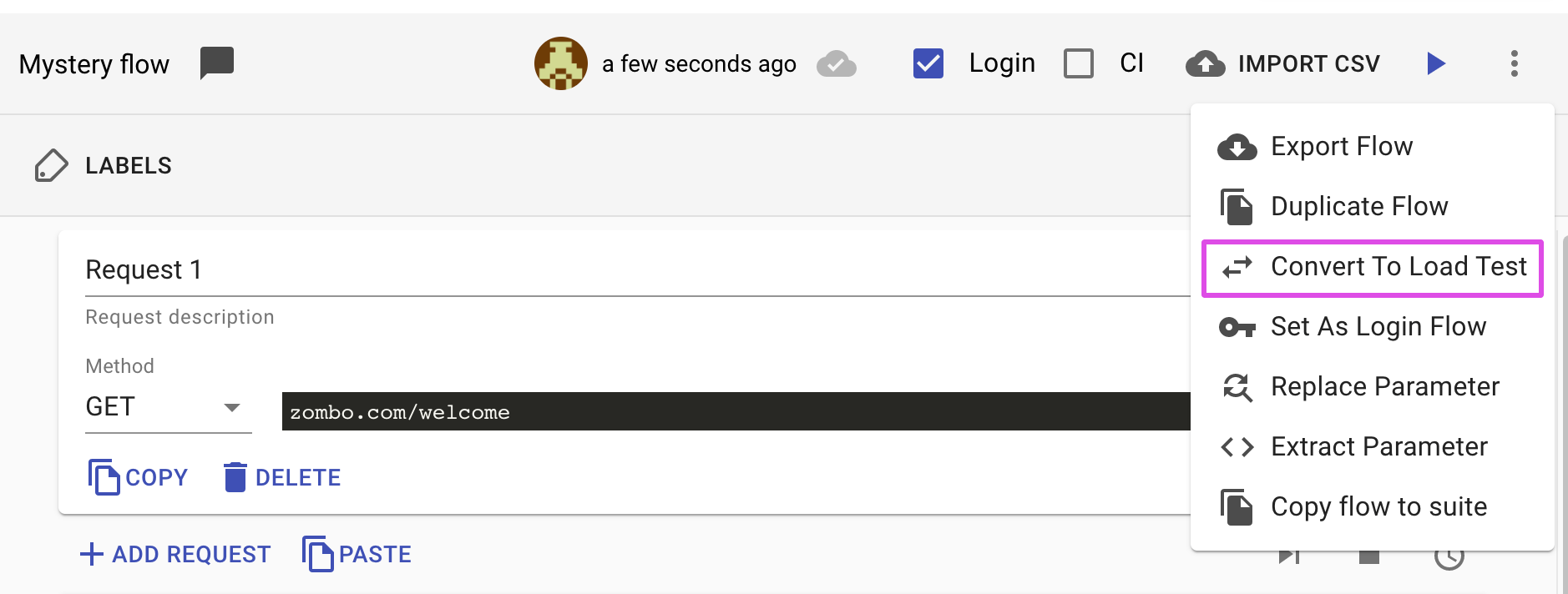The height and width of the screenshot is (594, 1568).
Task: Click the comment bubble icon beside Mystery flow
Action: (217, 63)
